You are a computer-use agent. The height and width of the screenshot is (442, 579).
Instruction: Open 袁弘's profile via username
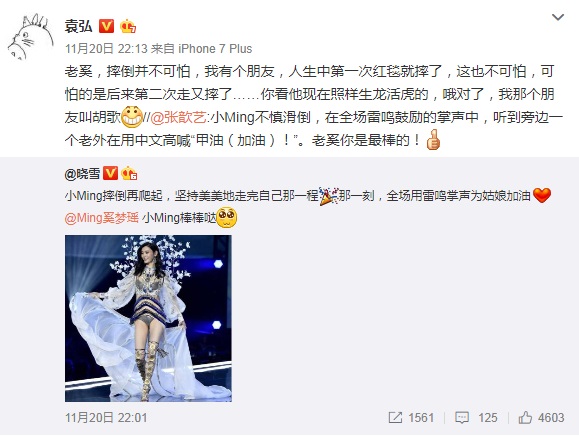78,26
